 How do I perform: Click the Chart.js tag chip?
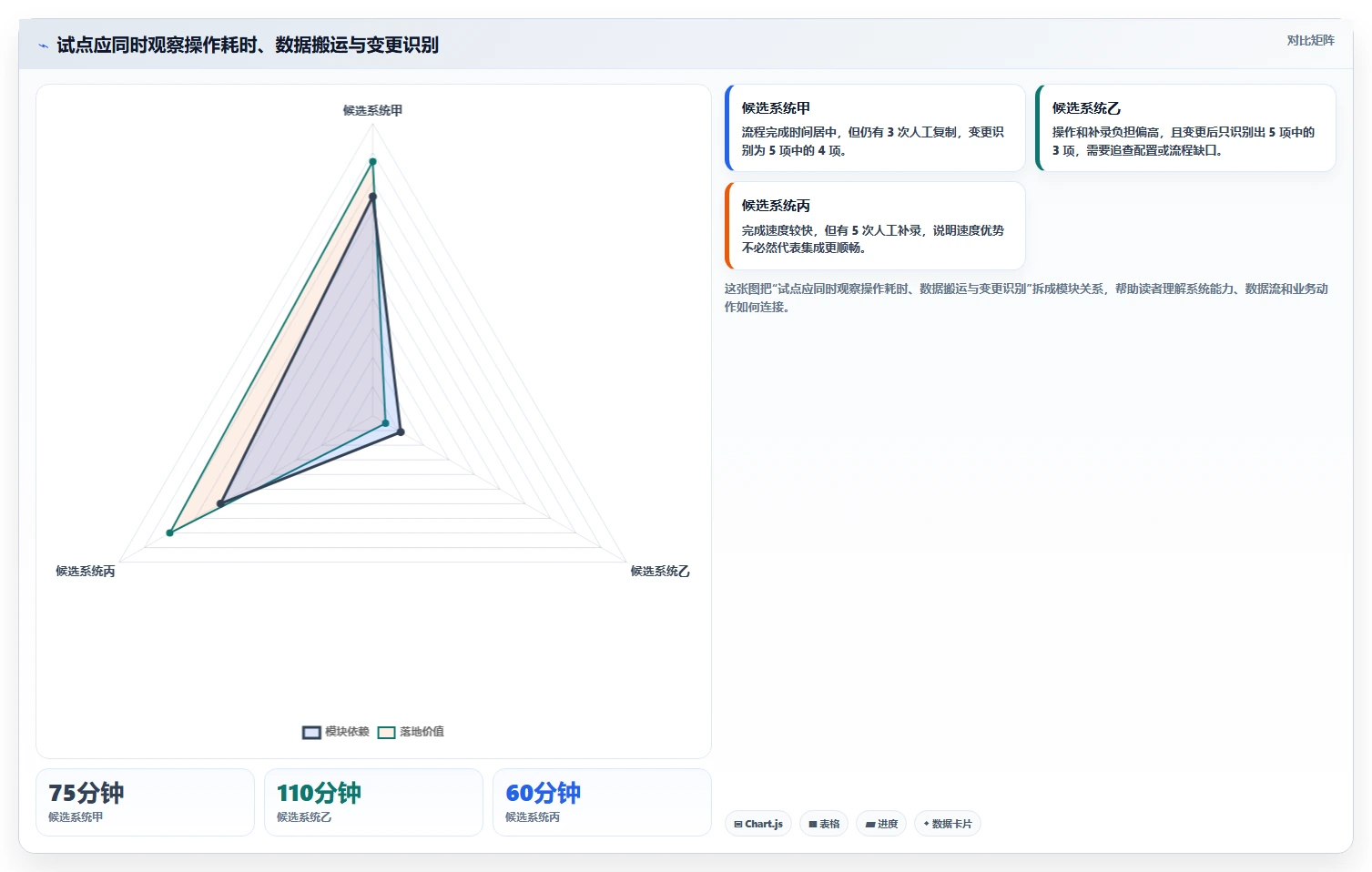click(758, 824)
